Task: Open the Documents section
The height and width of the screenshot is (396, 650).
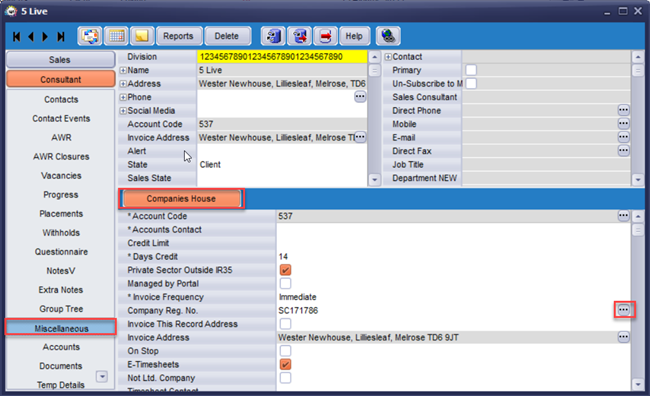Action: (x=61, y=366)
